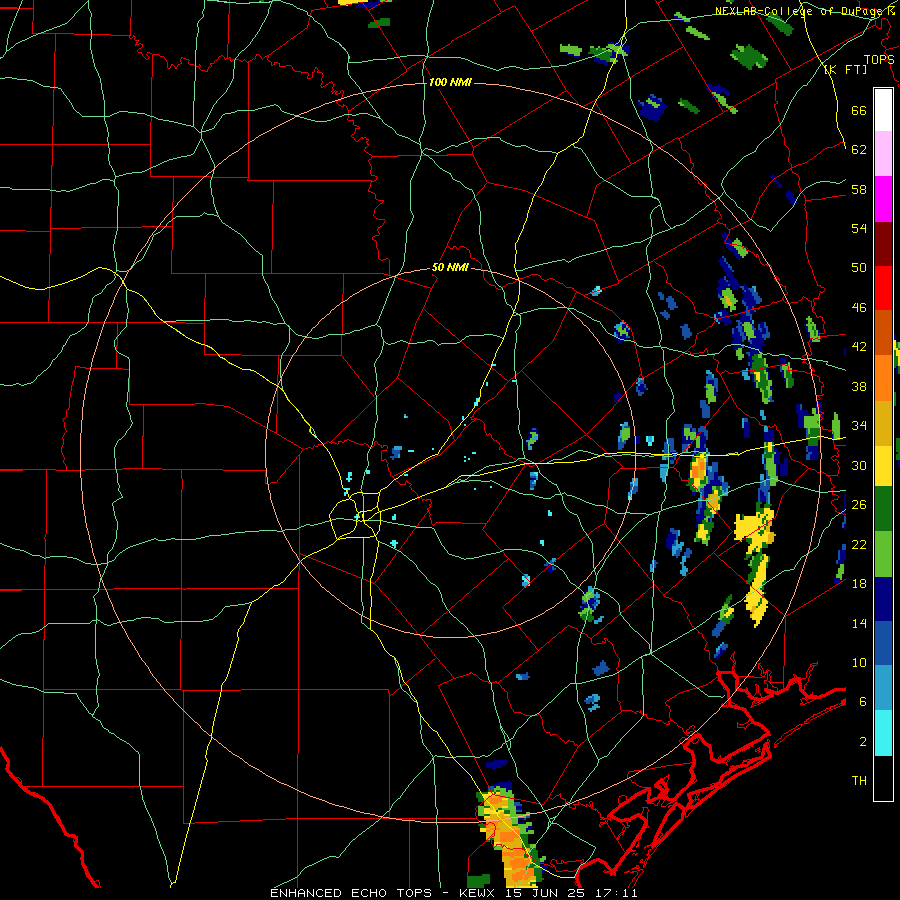Click the legend value '54'
This screenshot has height=900, width=900.
[x=859, y=228]
